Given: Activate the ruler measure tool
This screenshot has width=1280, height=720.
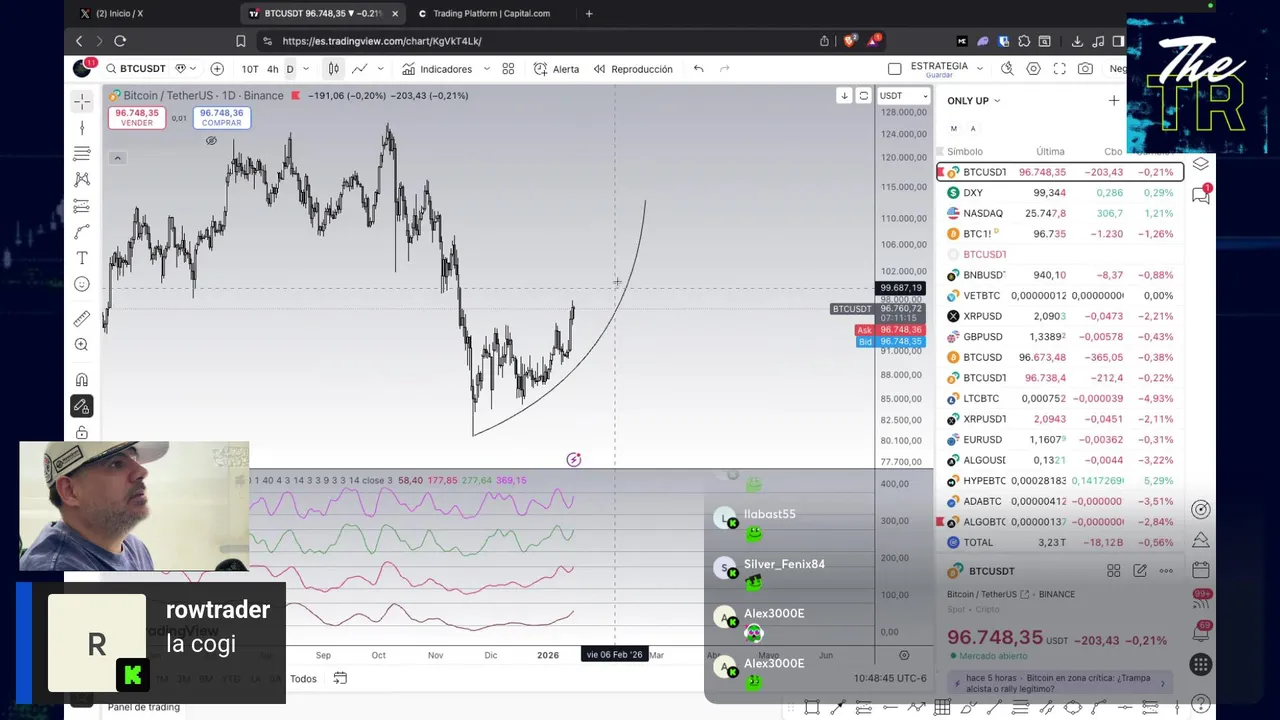Looking at the screenshot, I should pyautogui.click(x=82, y=319).
